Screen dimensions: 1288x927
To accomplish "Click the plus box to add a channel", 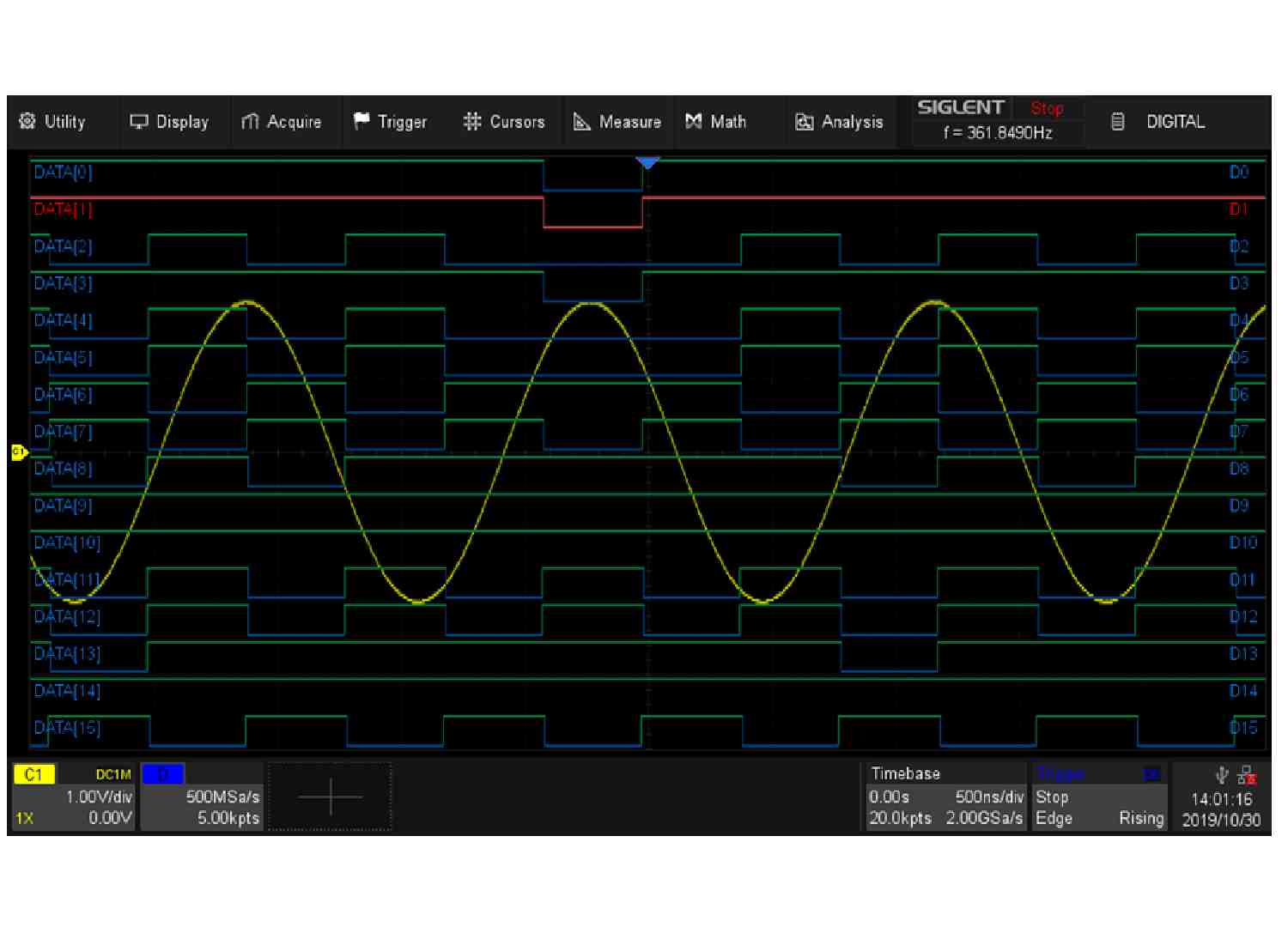I will 331,797.
